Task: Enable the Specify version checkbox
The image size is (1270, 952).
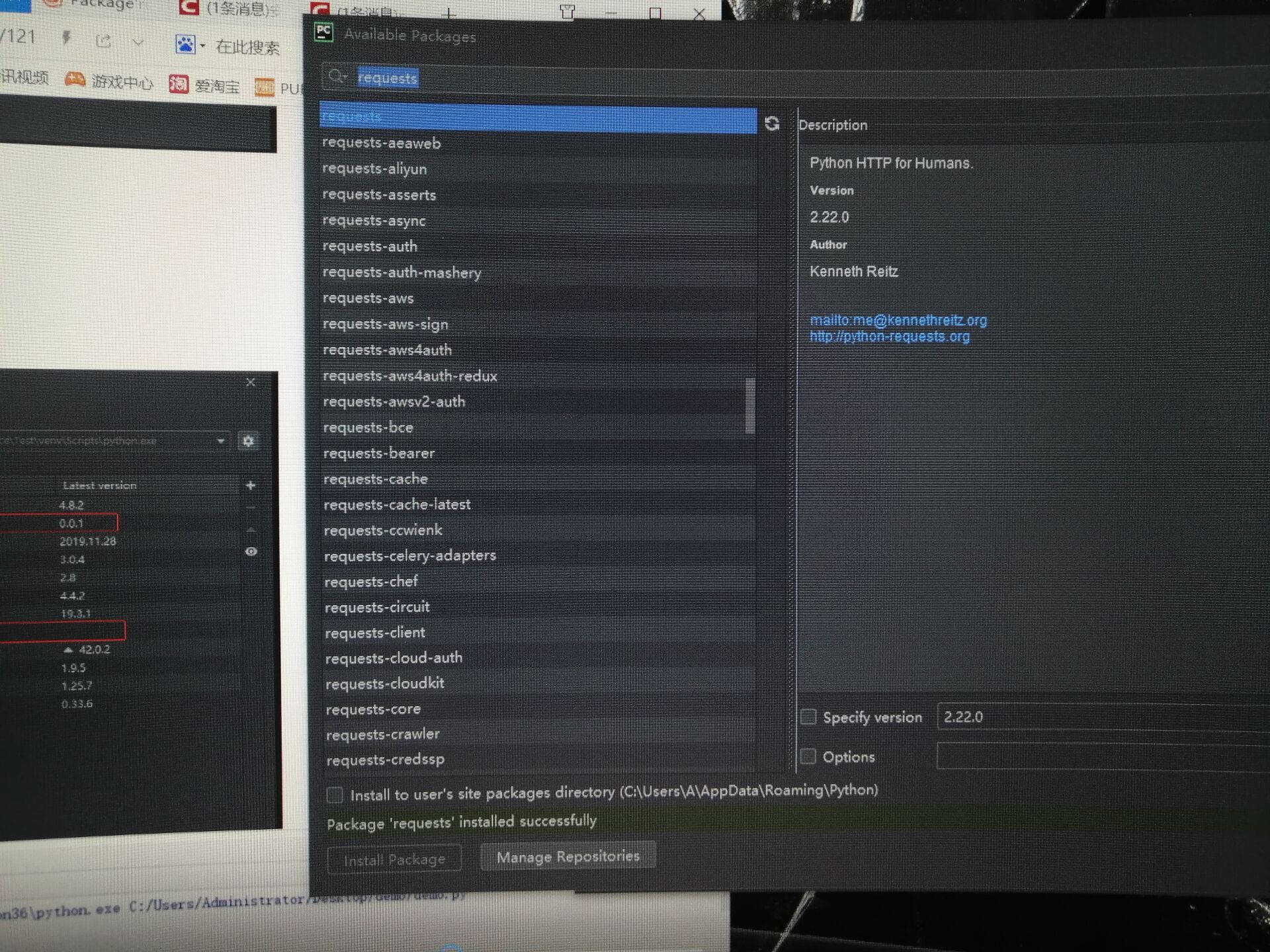Action: [x=808, y=717]
